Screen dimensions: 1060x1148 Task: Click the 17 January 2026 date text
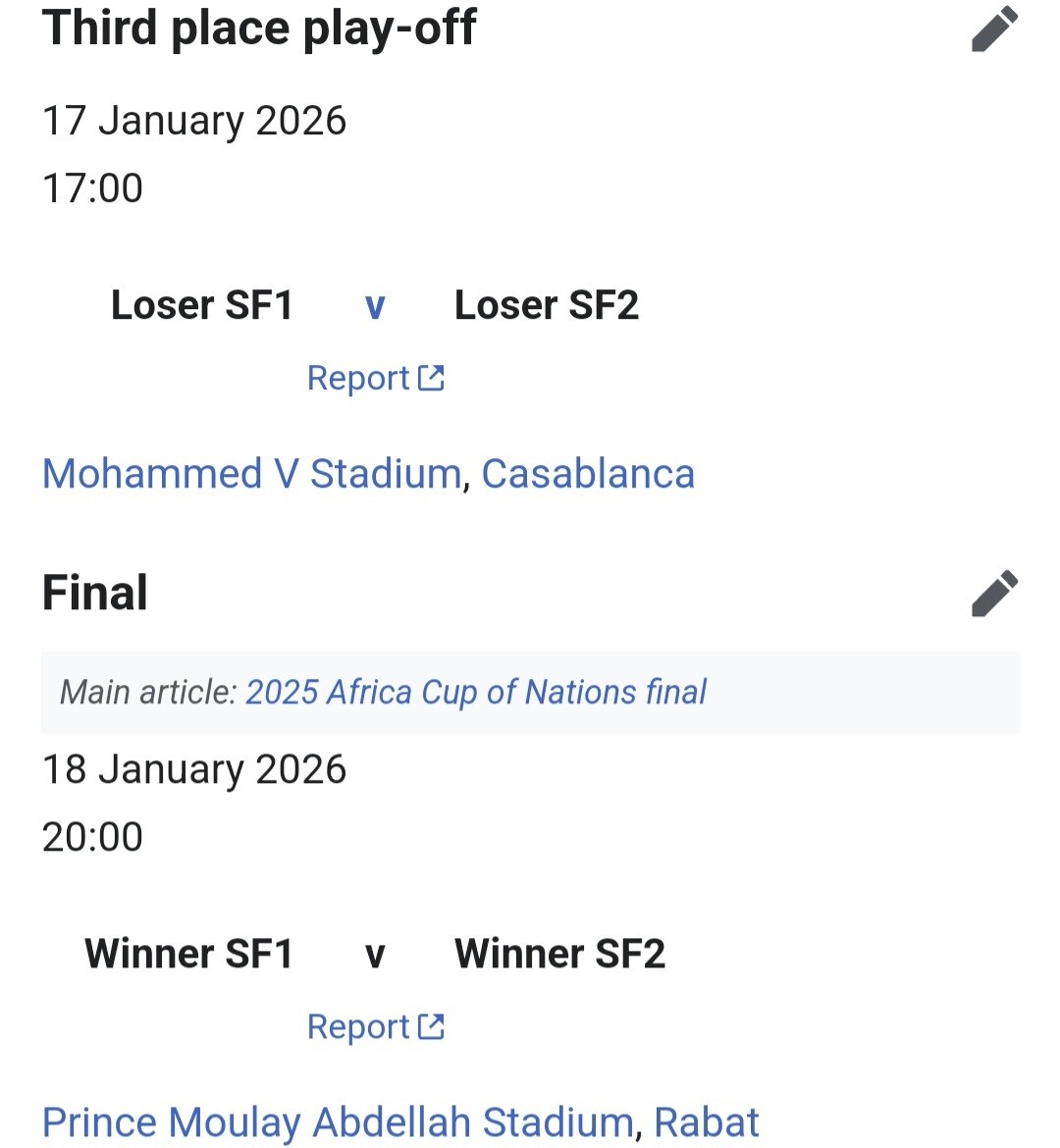point(194,122)
